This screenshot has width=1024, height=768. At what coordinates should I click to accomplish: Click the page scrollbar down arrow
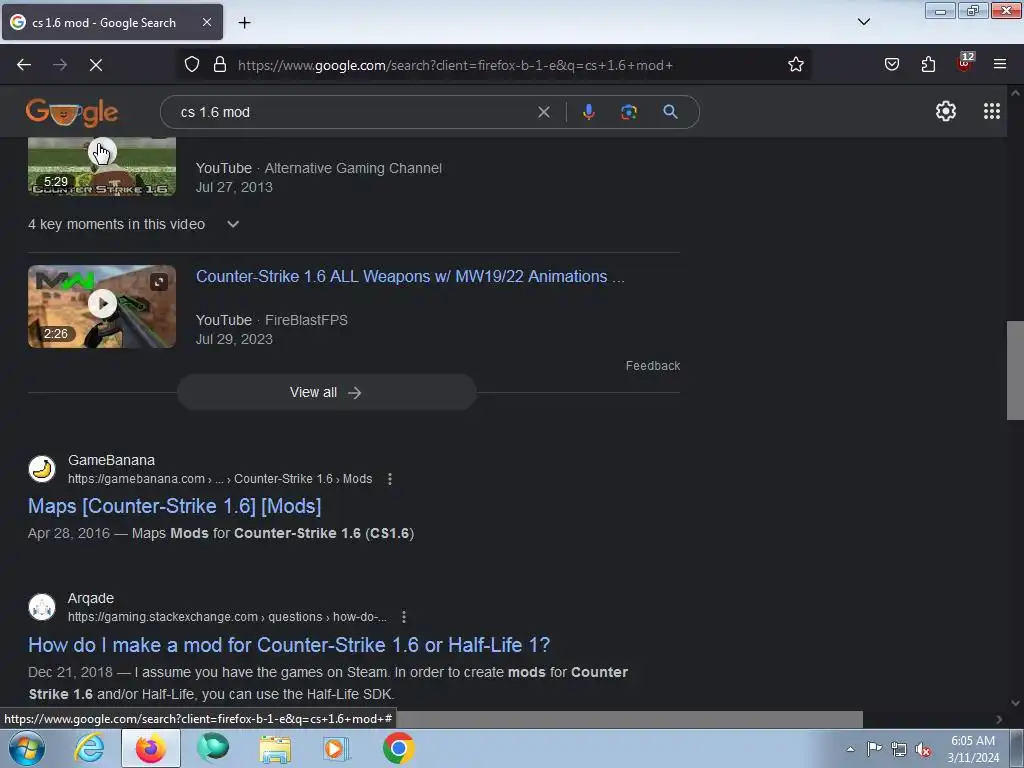(1015, 703)
